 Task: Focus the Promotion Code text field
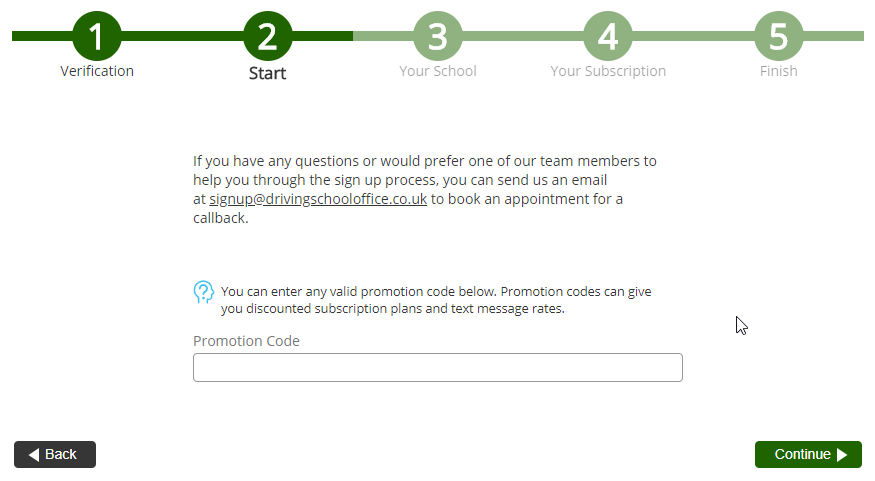pos(437,367)
